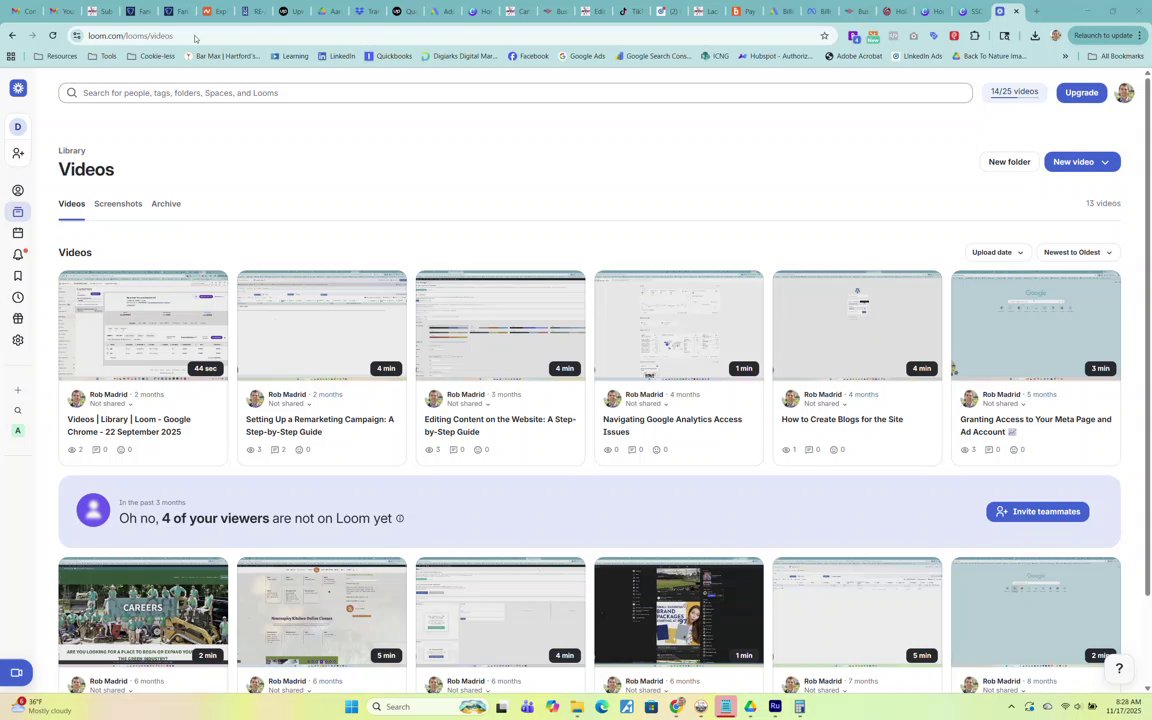Screen dimensions: 1152x720
Task: Open the gift icon in sidebar
Action: [18, 319]
